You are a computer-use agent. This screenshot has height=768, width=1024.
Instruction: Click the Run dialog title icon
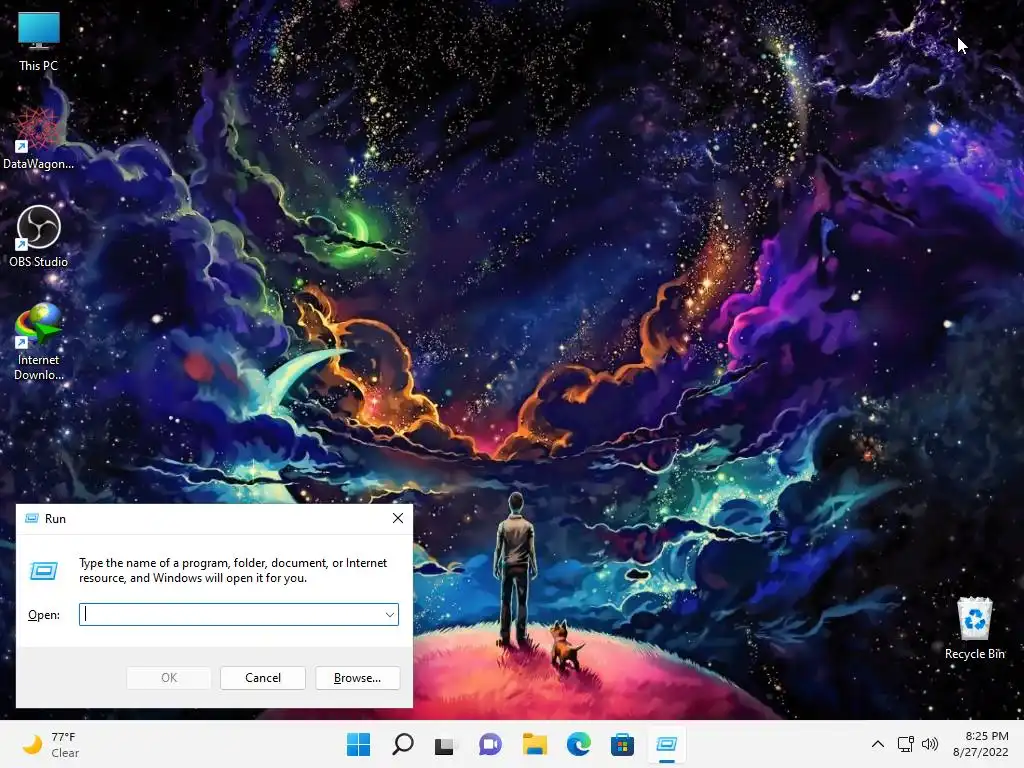(x=31, y=519)
